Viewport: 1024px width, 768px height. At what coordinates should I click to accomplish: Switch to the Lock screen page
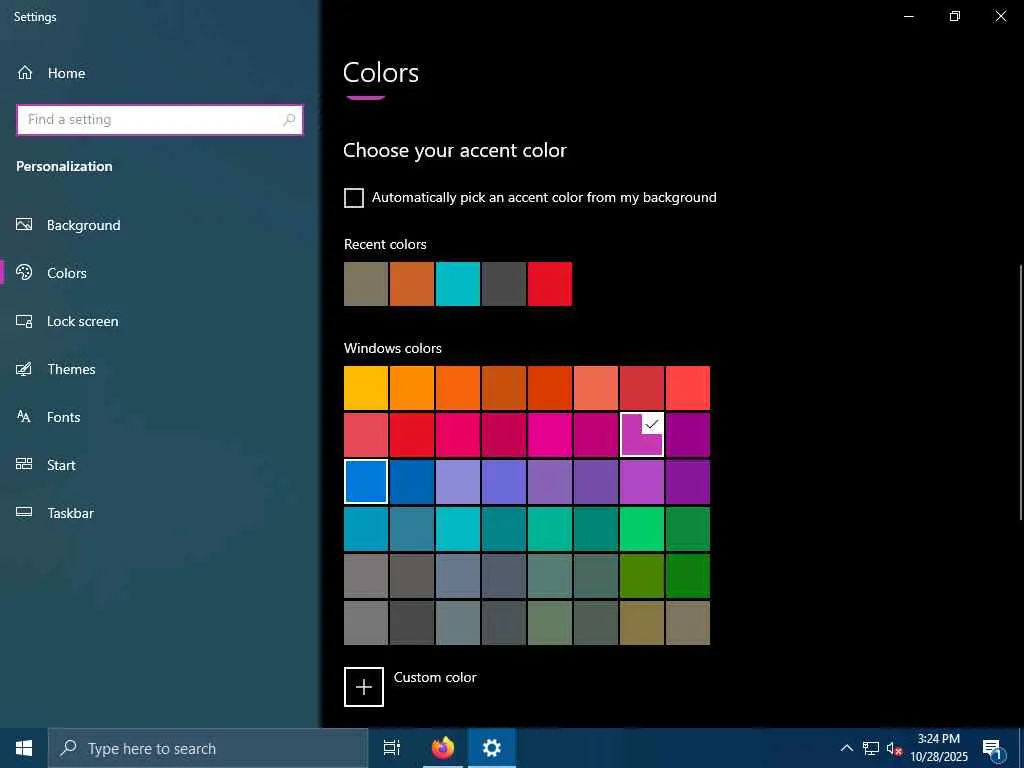82,321
